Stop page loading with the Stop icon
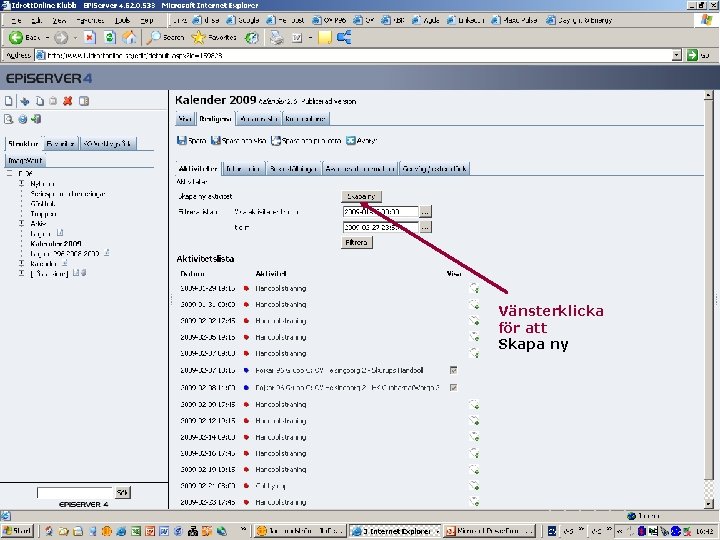720x540 pixels. coord(90,37)
